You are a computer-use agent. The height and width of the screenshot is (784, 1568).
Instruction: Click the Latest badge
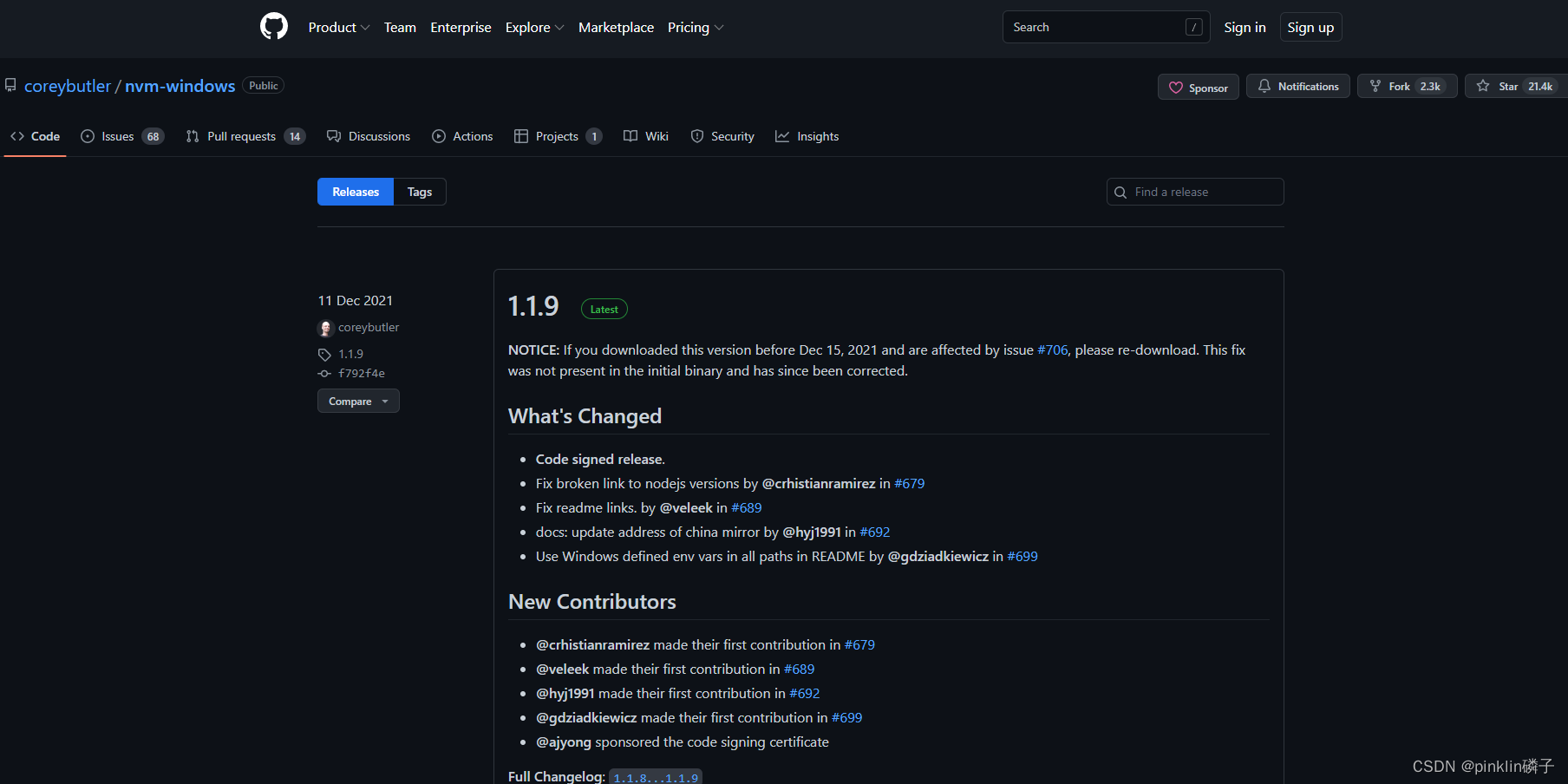604,309
